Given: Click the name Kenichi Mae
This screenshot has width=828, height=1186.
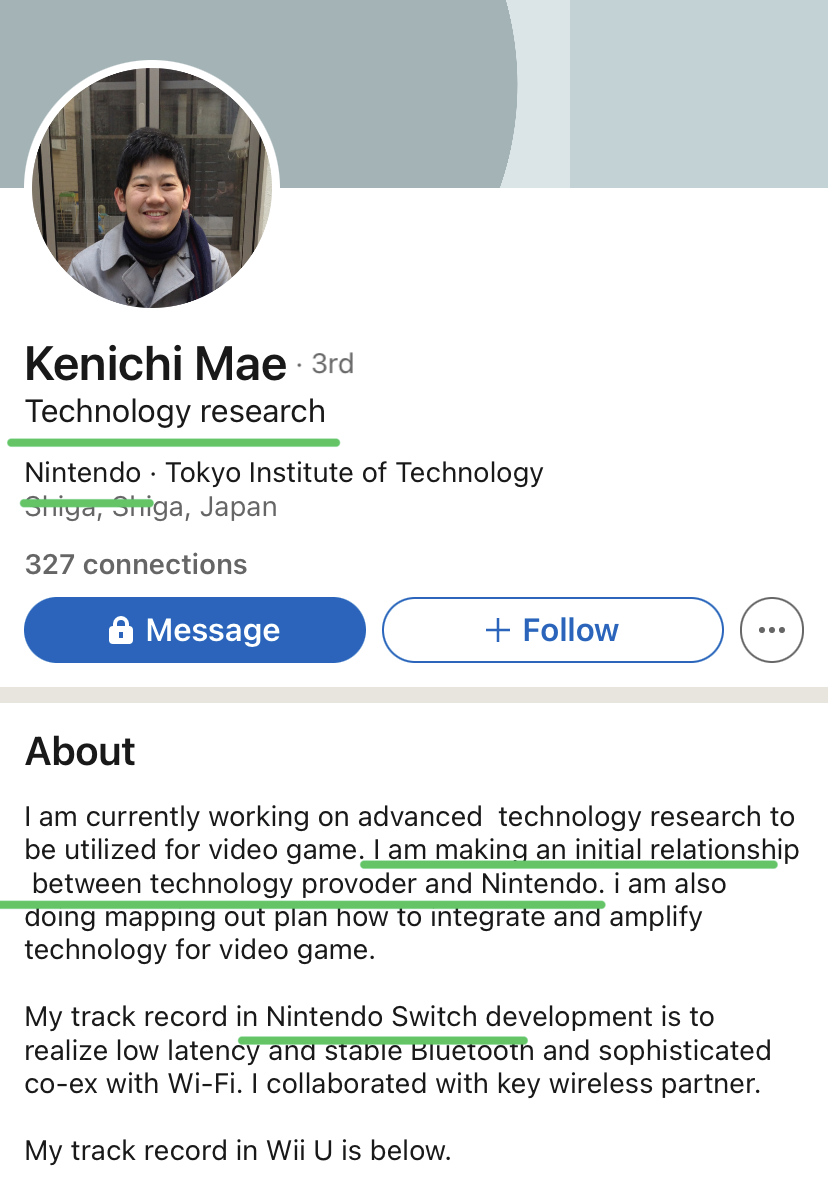Looking at the screenshot, I should click(155, 364).
